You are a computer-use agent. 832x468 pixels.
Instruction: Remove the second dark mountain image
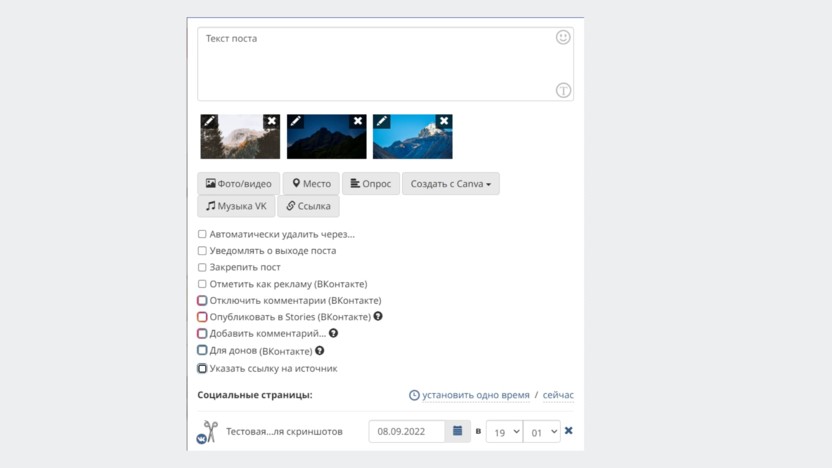click(x=358, y=121)
